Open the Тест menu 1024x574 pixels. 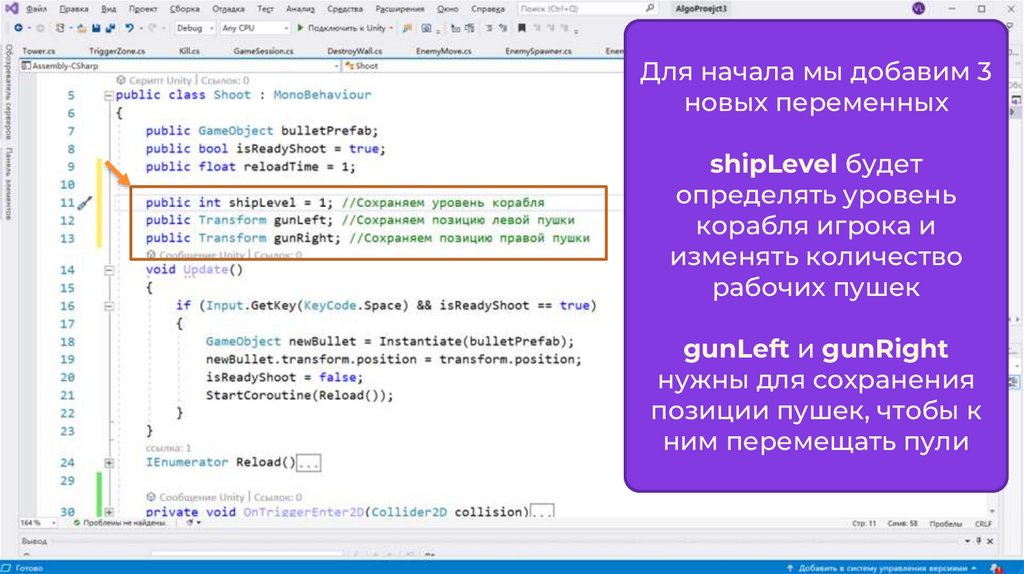click(x=265, y=9)
